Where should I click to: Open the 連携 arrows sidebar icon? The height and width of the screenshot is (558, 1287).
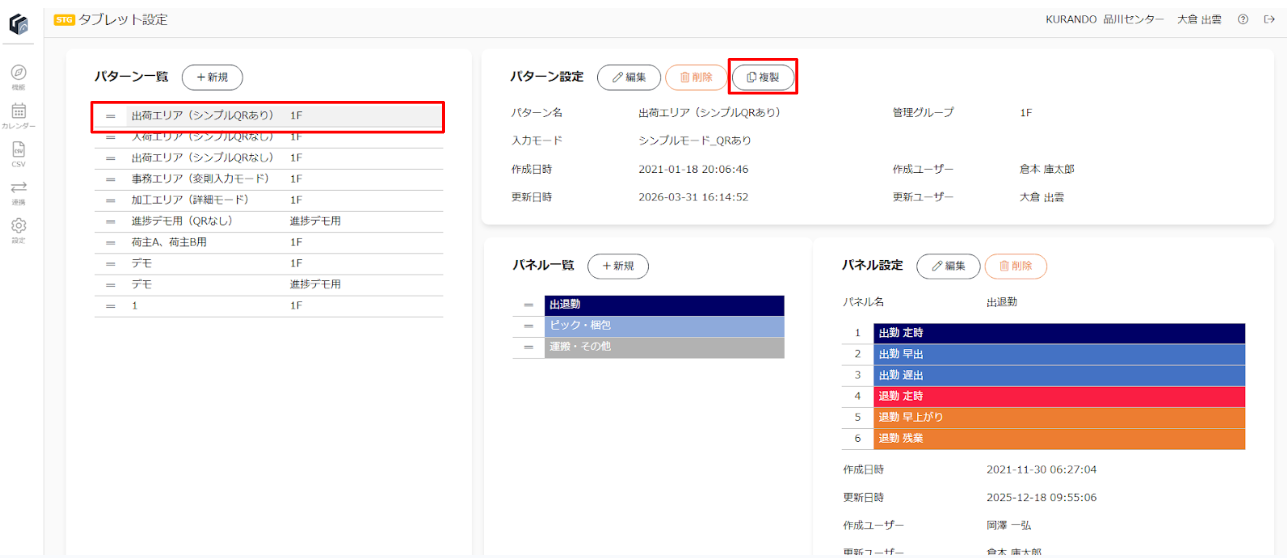pos(18,188)
